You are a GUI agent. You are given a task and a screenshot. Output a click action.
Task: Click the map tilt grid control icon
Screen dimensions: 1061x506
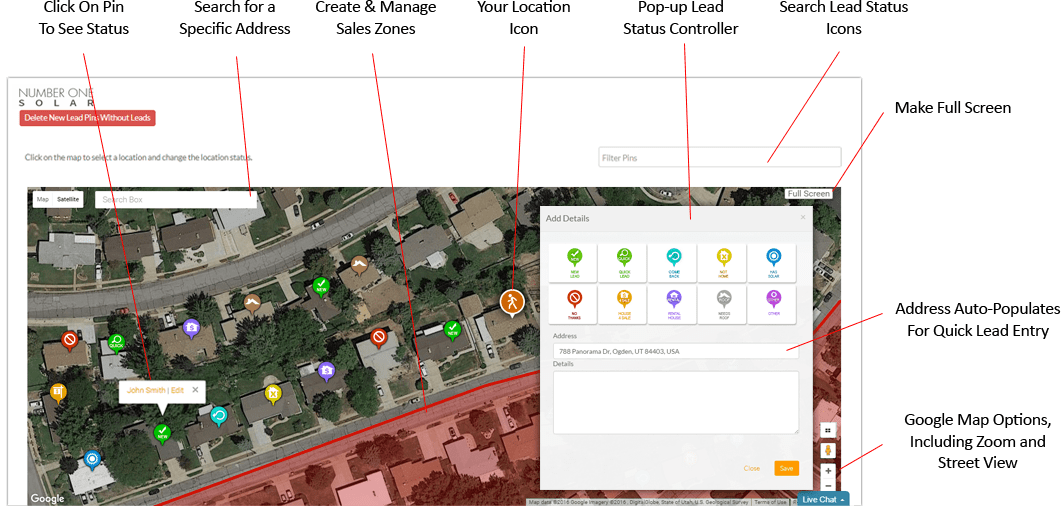[829, 430]
